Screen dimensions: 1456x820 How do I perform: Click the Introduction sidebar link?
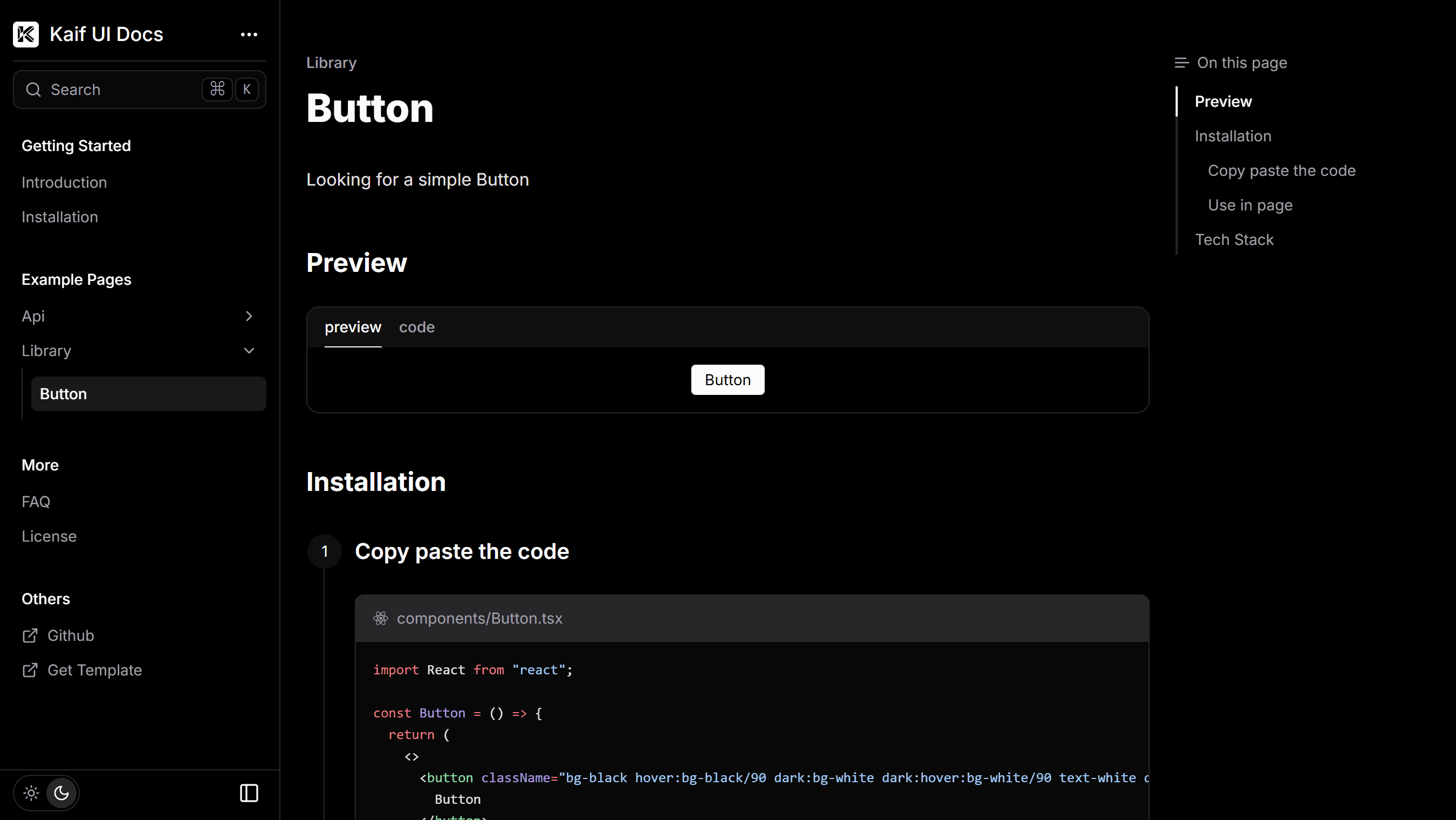coord(64,182)
